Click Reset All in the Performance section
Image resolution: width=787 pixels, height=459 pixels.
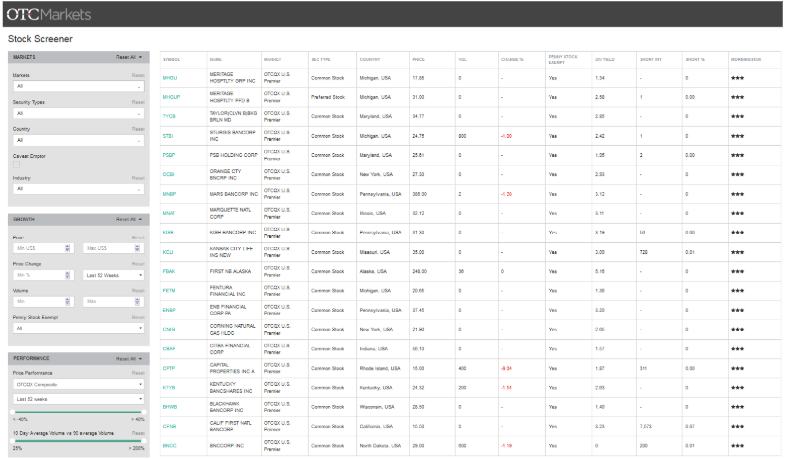click(129, 359)
